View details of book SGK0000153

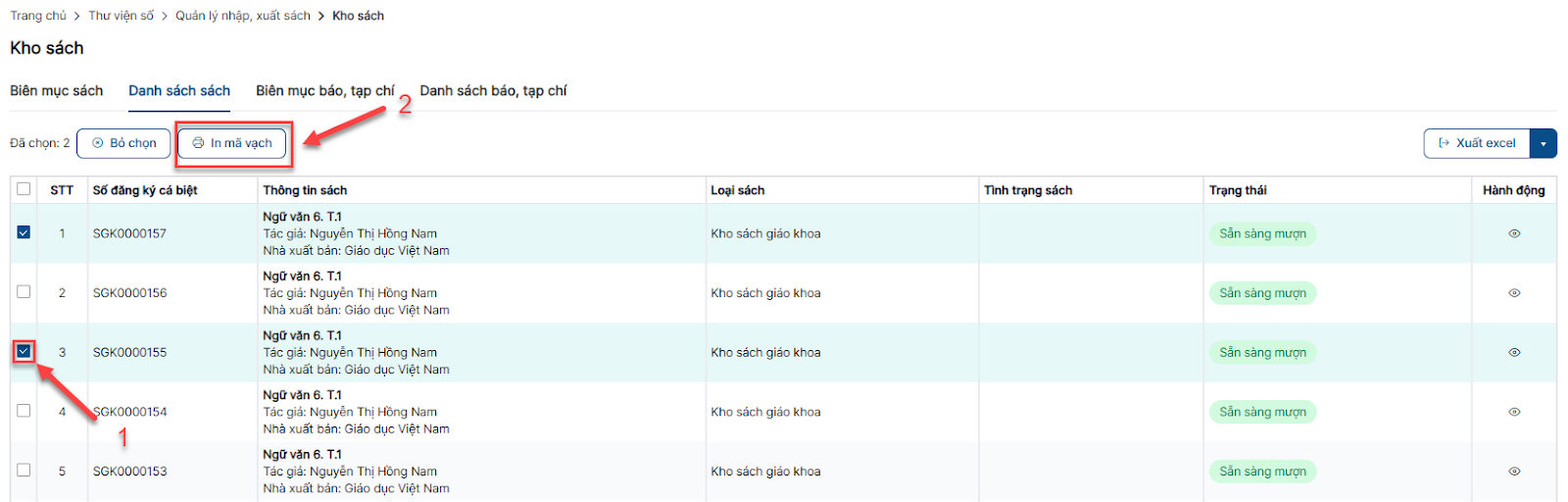point(1513,472)
